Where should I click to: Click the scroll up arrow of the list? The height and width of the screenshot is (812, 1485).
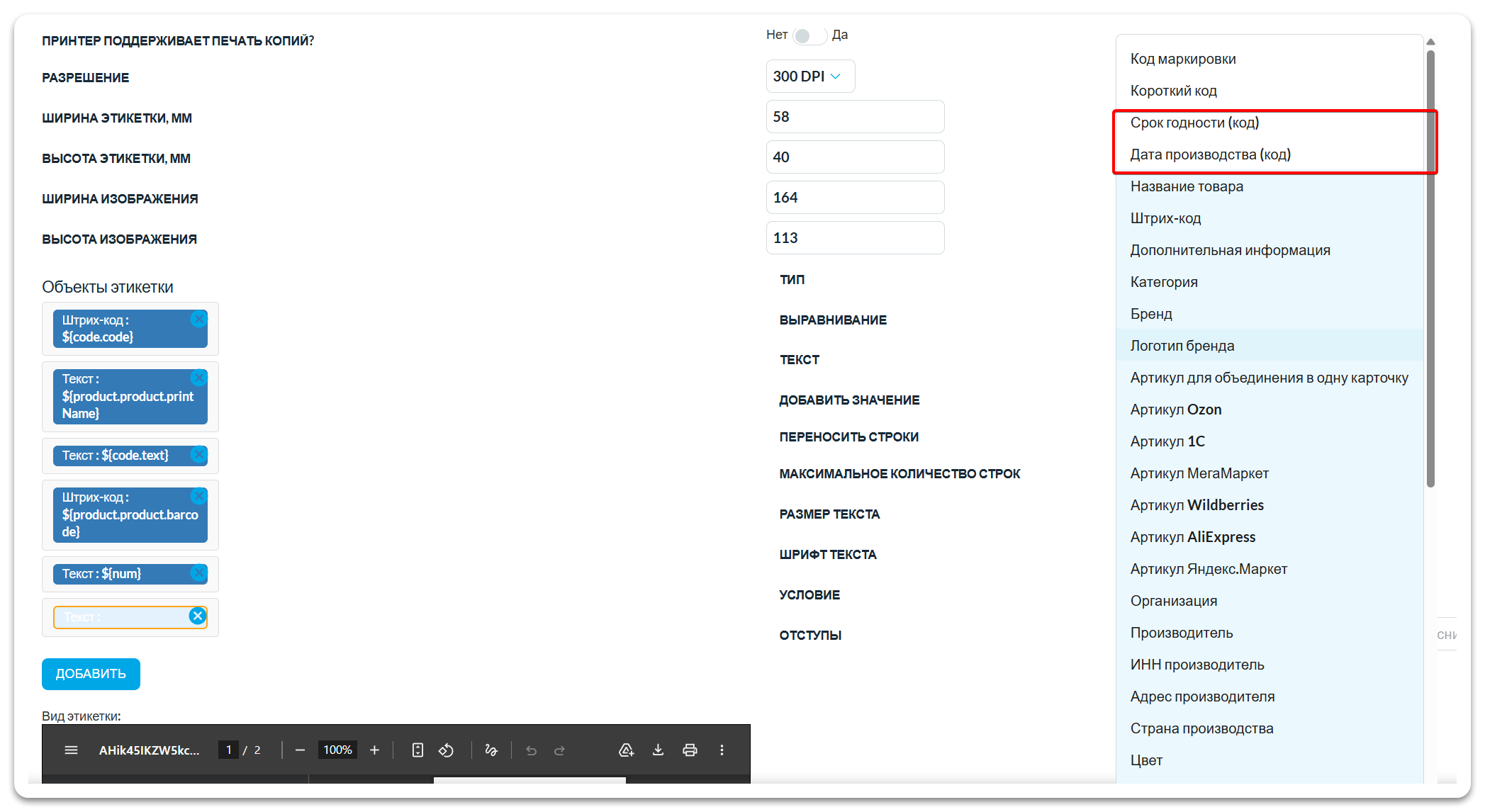pyautogui.click(x=1430, y=42)
